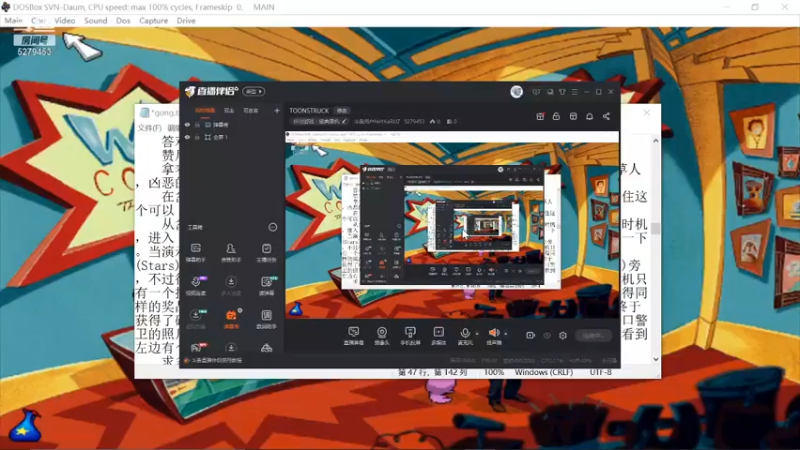Open the skin shirt icon in title bar
Screen dimensions: 800x450
click(x=562, y=92)
